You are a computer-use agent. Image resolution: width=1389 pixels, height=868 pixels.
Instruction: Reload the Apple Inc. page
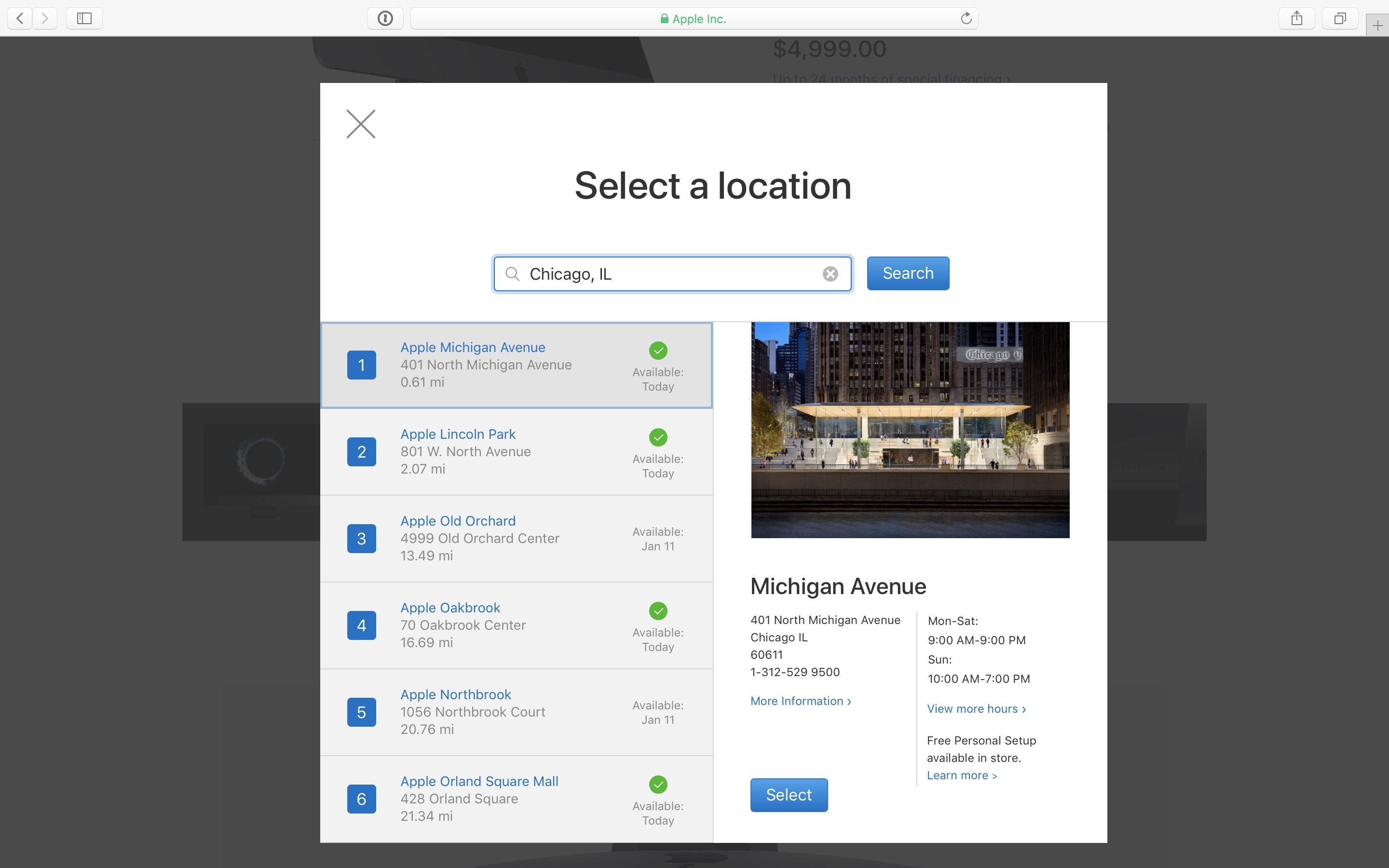[966, 18]
